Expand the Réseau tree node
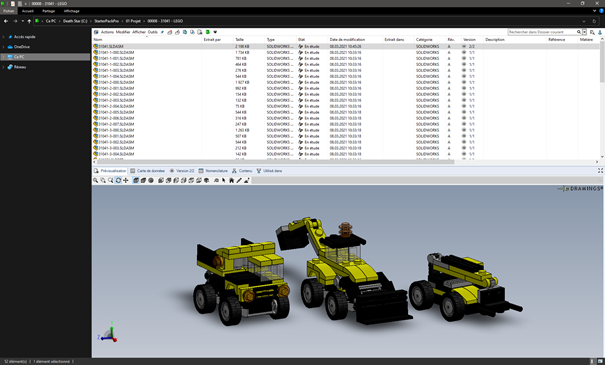The image size is (605, 365). (3, 67)
